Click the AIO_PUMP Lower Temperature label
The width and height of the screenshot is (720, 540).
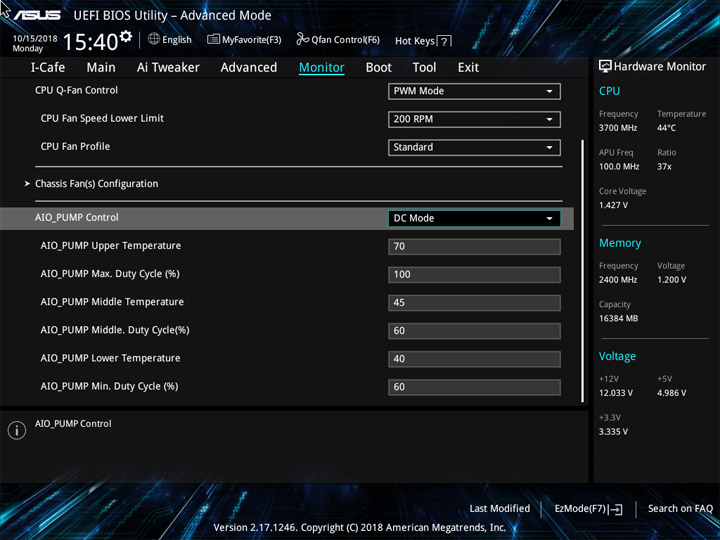pyautogui.click(x=110, y=358)
